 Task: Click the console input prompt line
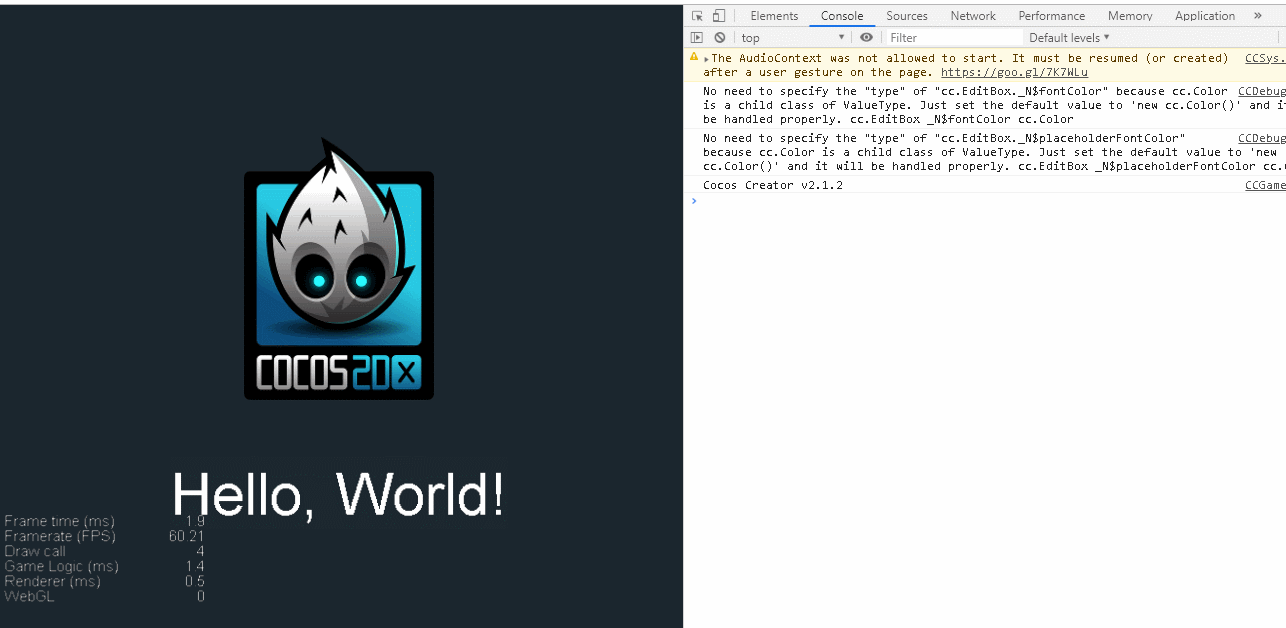click(985, 200)
